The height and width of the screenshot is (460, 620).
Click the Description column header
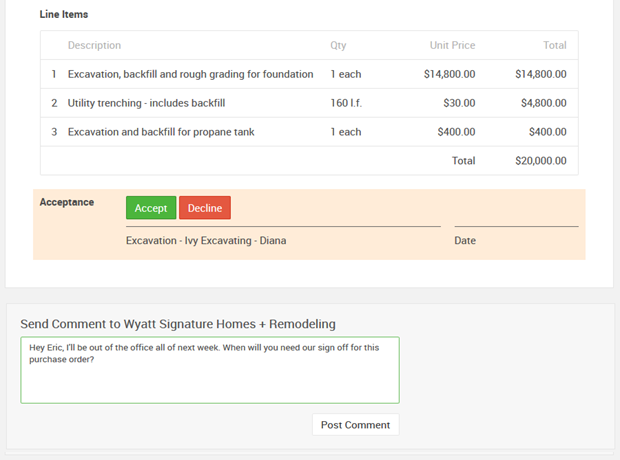click(94, 45)
